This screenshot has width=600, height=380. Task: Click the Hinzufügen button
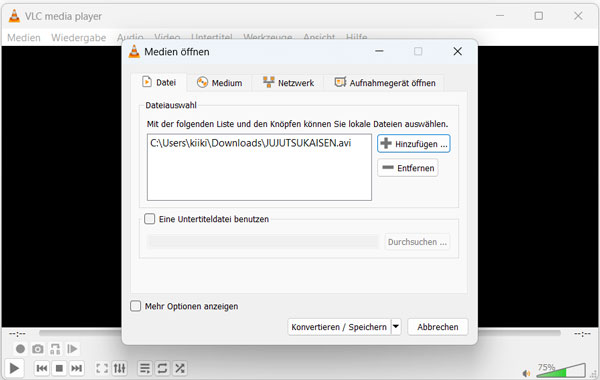[414, 144]
